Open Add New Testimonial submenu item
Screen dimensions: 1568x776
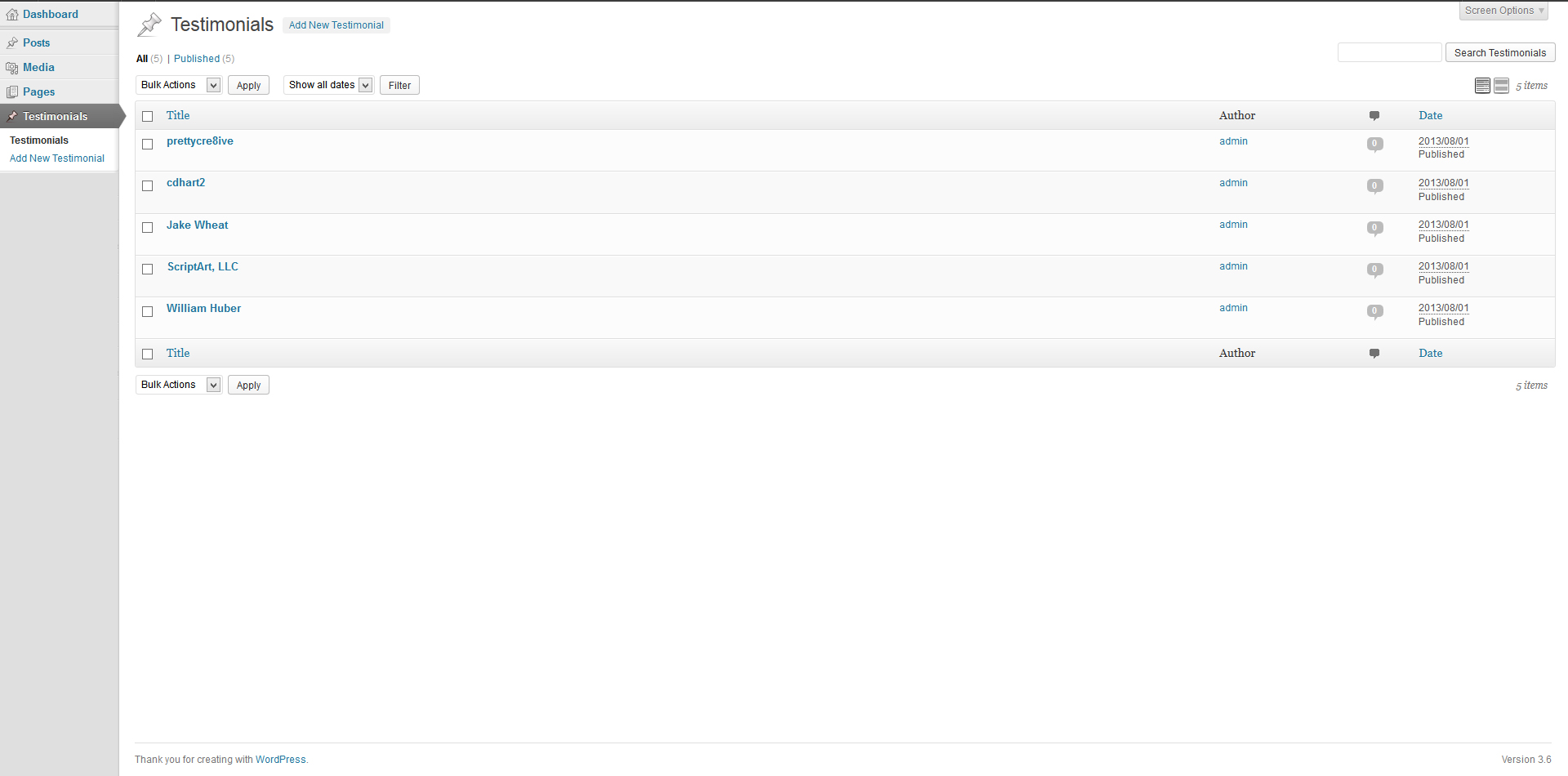57,158
